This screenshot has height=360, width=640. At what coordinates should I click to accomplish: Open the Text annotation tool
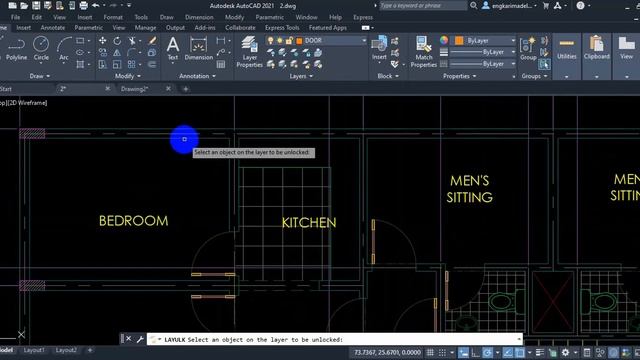click(x=173, y=49)
